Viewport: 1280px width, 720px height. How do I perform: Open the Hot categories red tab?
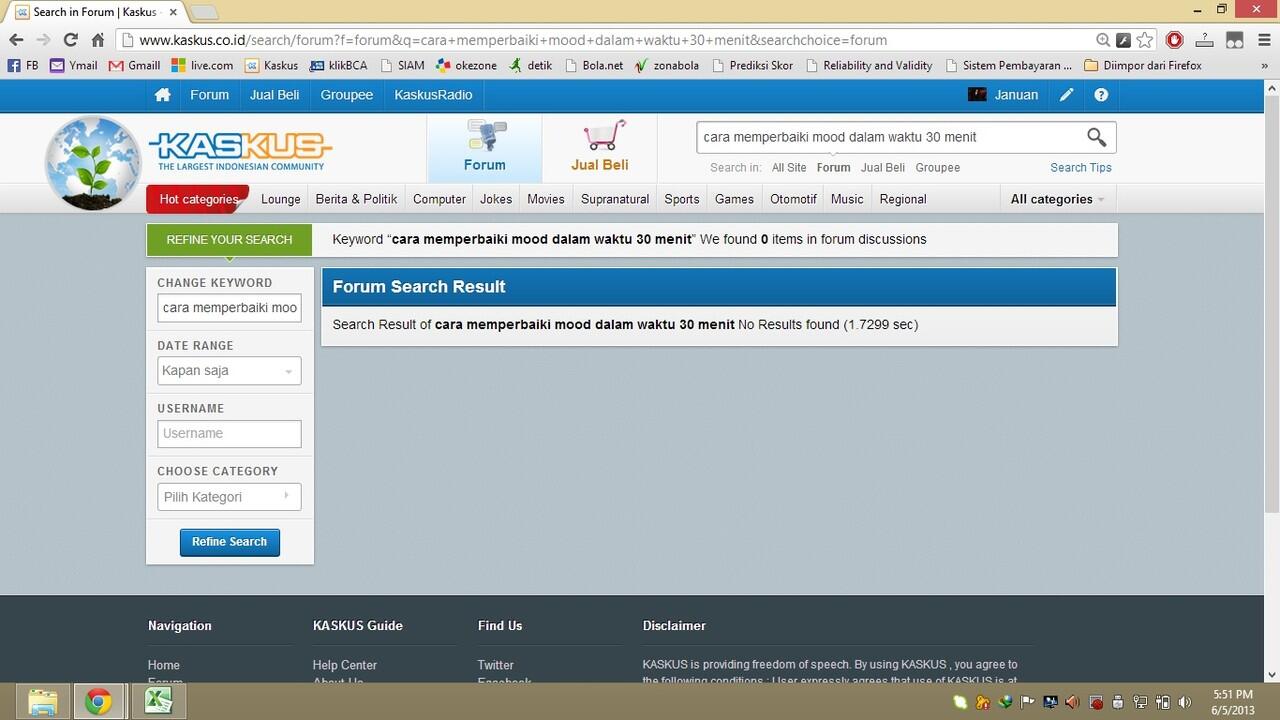(x=198, y=199)
